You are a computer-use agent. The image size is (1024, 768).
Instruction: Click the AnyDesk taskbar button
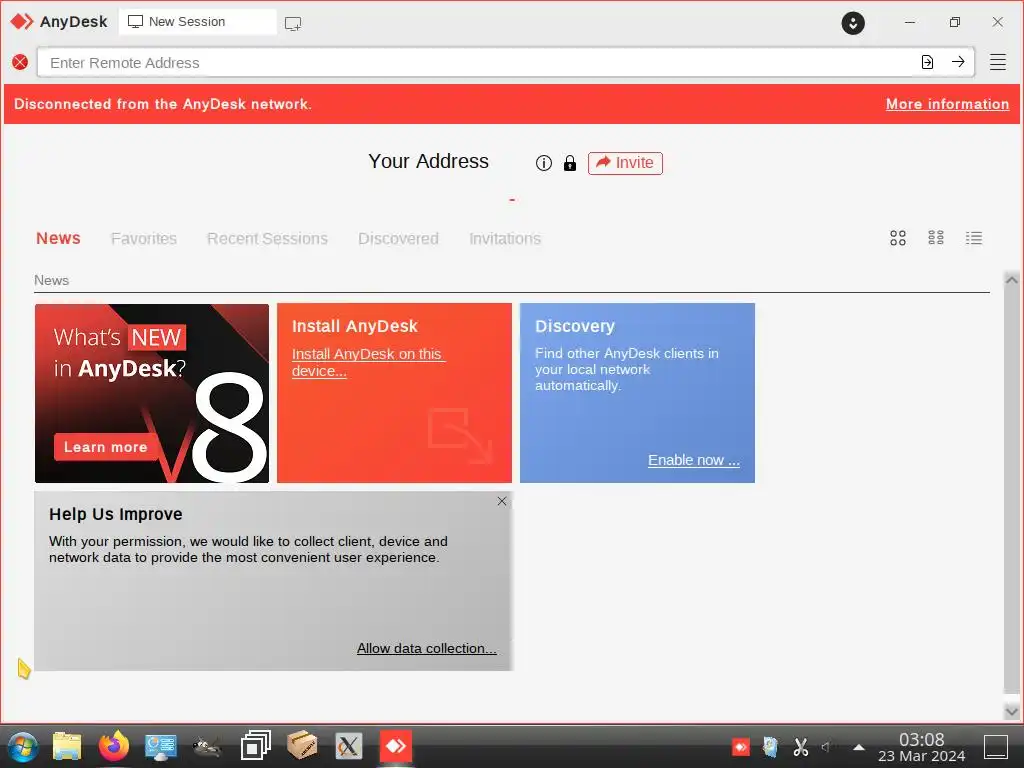click(x=396, y=746)
